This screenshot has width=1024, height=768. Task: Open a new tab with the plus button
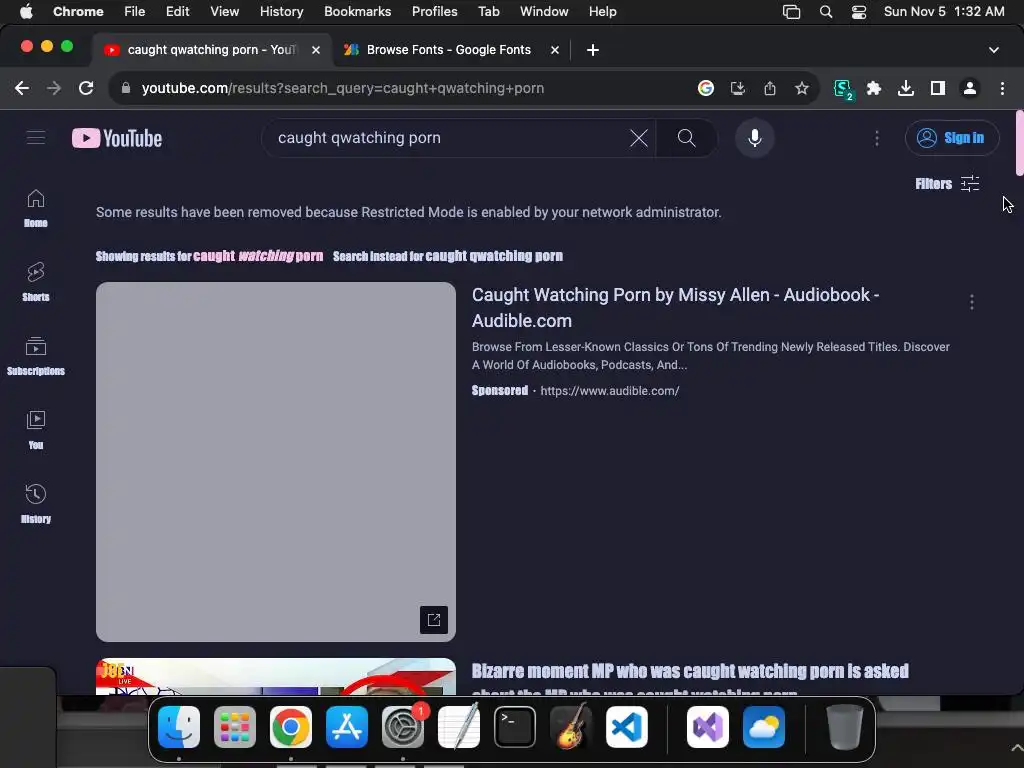click(x=592, y=50)
